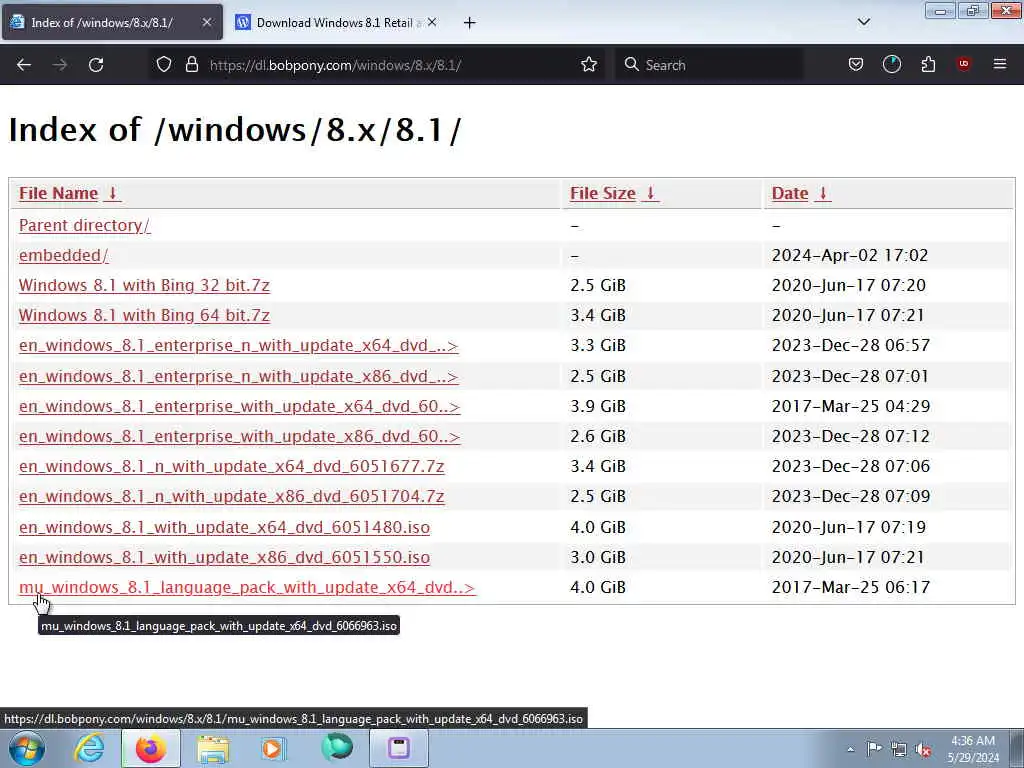Click the descending arrow next to Date

click(823, 193)
